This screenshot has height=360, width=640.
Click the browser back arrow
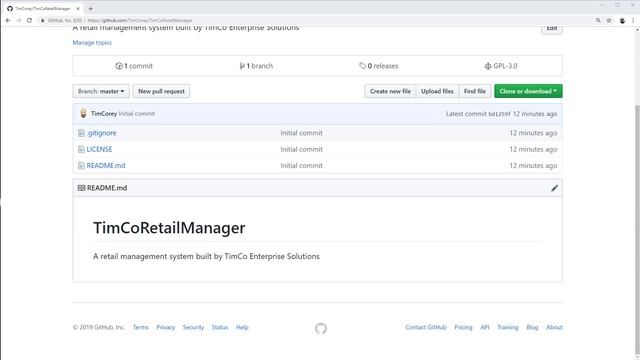(8, 20)
